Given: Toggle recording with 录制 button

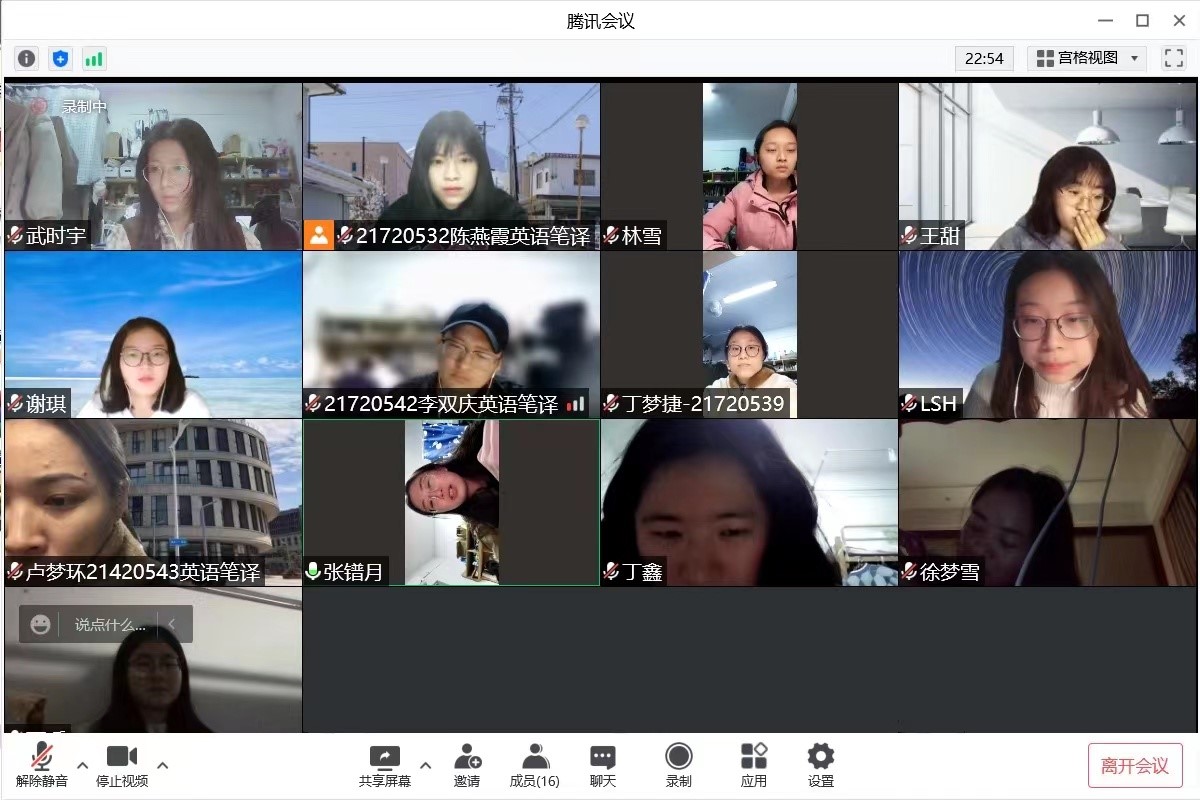Looking at the screenshot, I should click(679, 765).
